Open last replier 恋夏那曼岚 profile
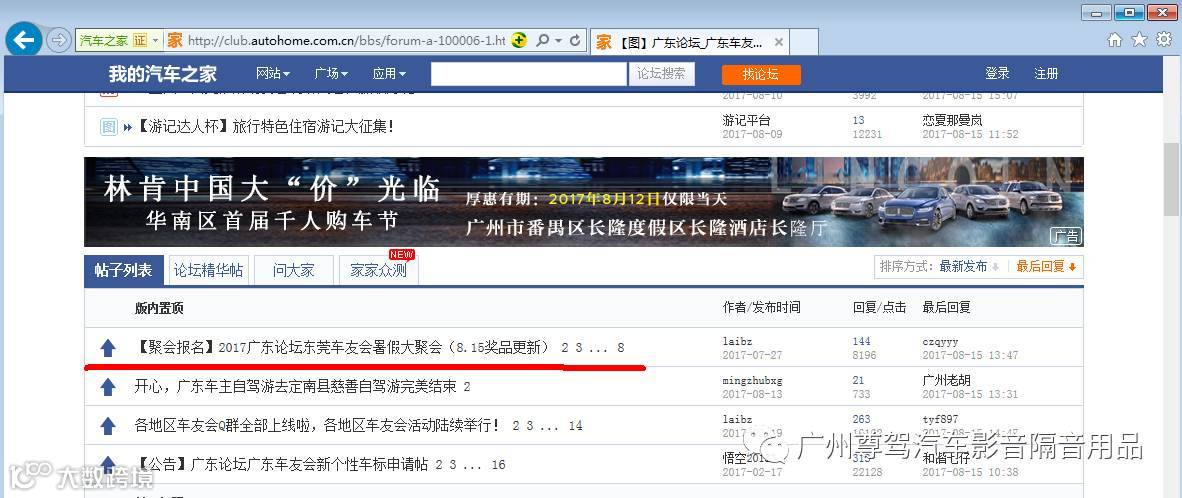Viewport: 1182px width, 498px height. [x=953, y=121]
